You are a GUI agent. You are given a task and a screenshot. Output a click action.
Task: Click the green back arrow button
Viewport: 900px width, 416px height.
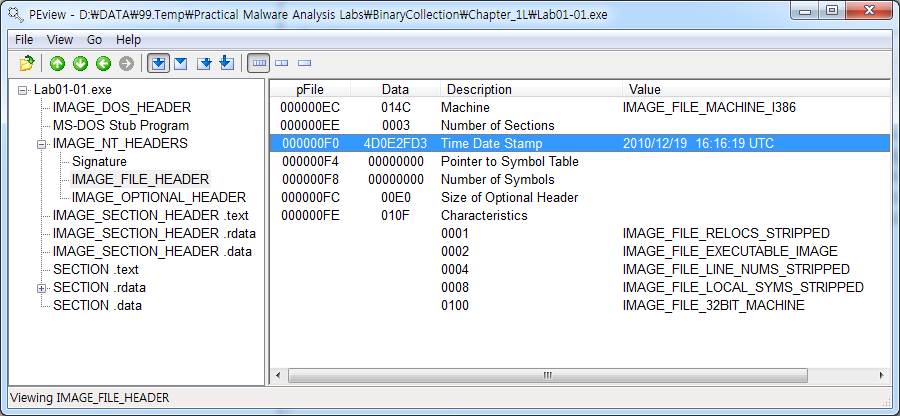(x=102, y=64)
